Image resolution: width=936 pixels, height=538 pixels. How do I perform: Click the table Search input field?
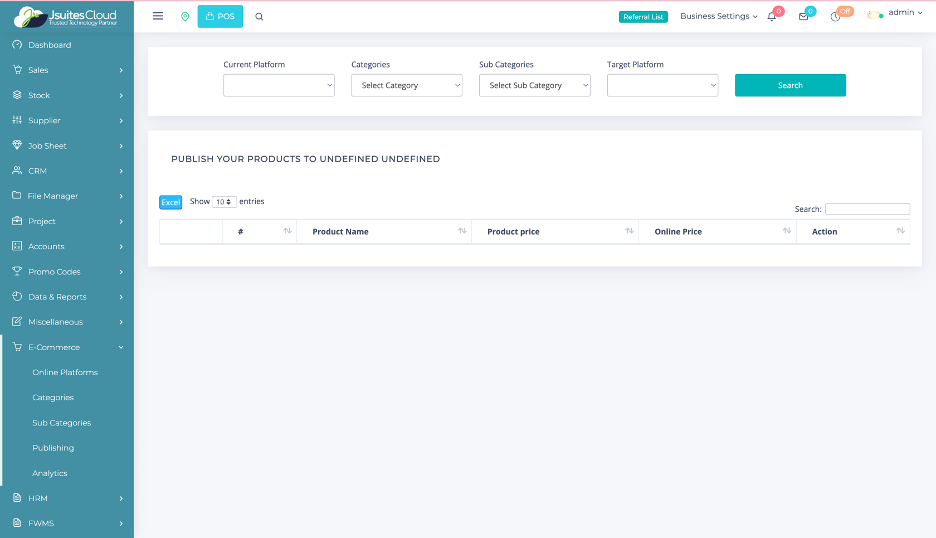[x=867, y=209]
